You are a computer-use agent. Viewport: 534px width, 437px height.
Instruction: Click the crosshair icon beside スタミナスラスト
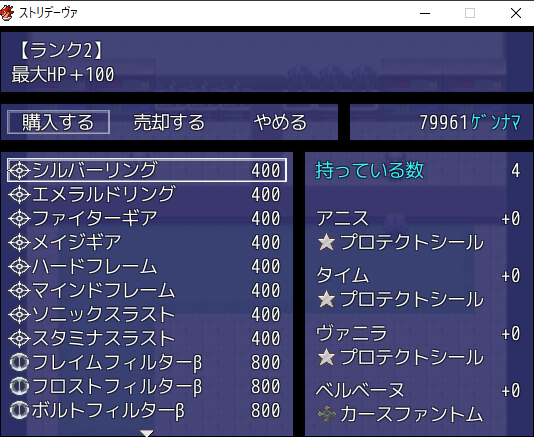pyautogui.click(x=19, y=338)
